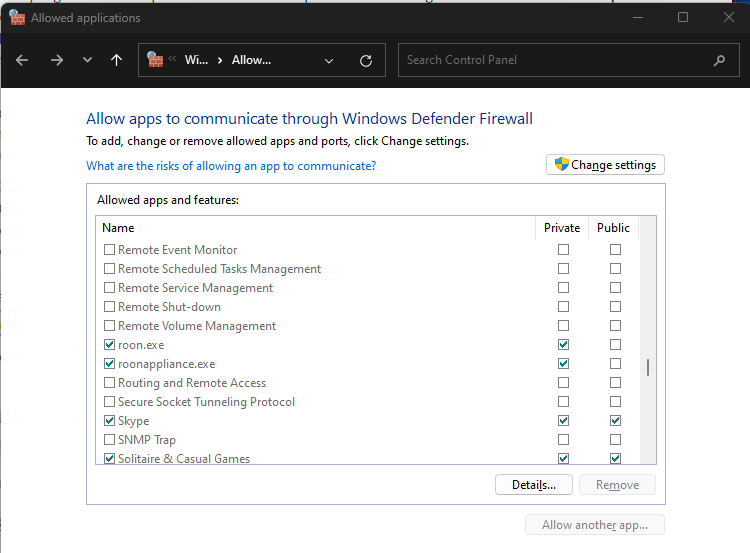Screen dimensions: 750x553
Task: Uncheck the roon.exe name checkbox
Action: point(110,344)
